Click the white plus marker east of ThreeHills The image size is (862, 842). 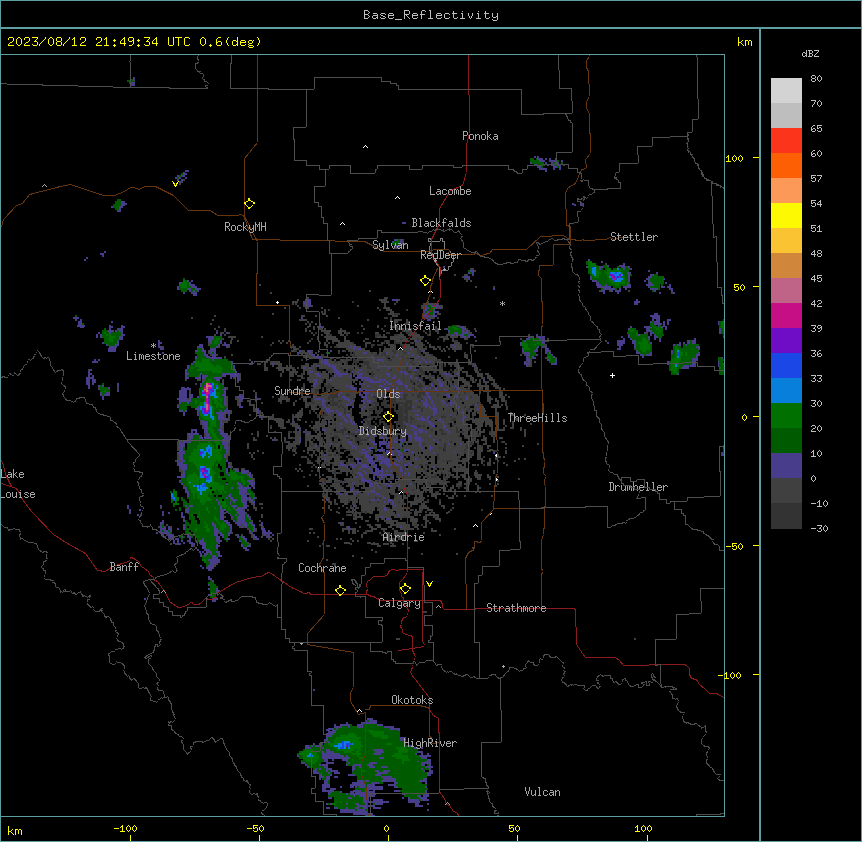point(612,375)
